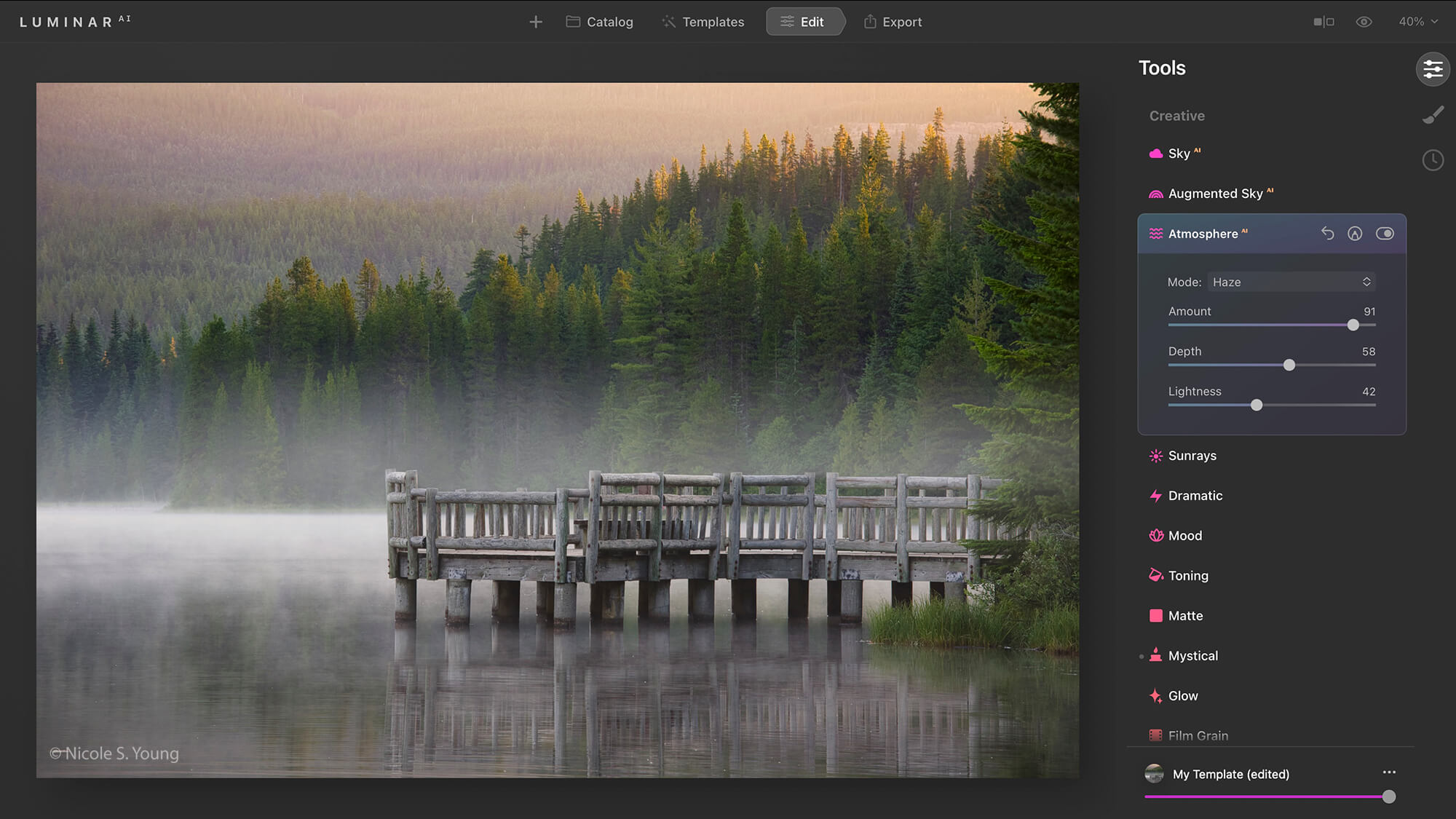
Task: Click the Tools sliders panel icon
Action: [1433, 69]
